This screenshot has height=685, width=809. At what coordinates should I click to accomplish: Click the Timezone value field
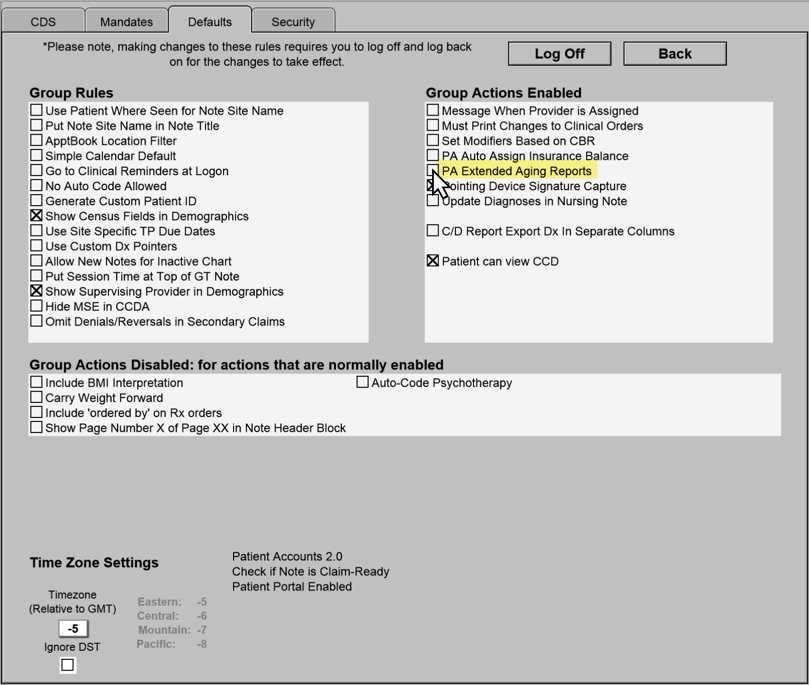[x=73, y=629]
